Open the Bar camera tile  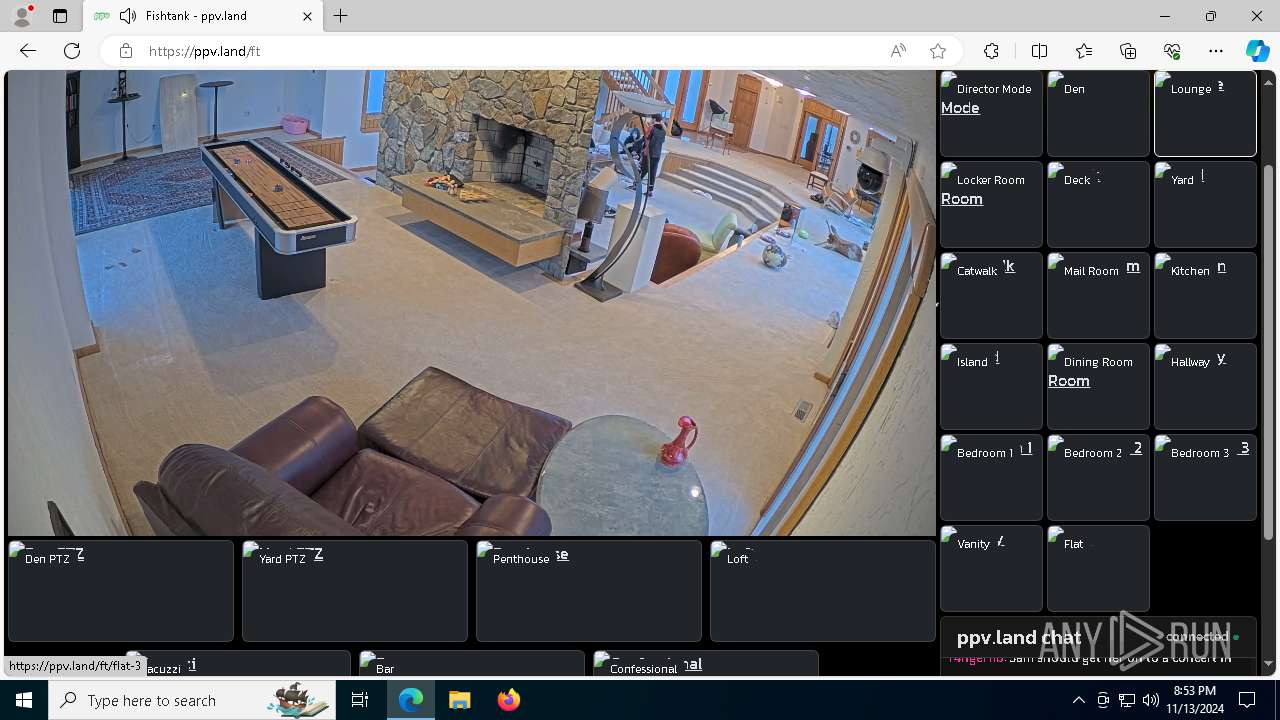[x=472, y=663]
